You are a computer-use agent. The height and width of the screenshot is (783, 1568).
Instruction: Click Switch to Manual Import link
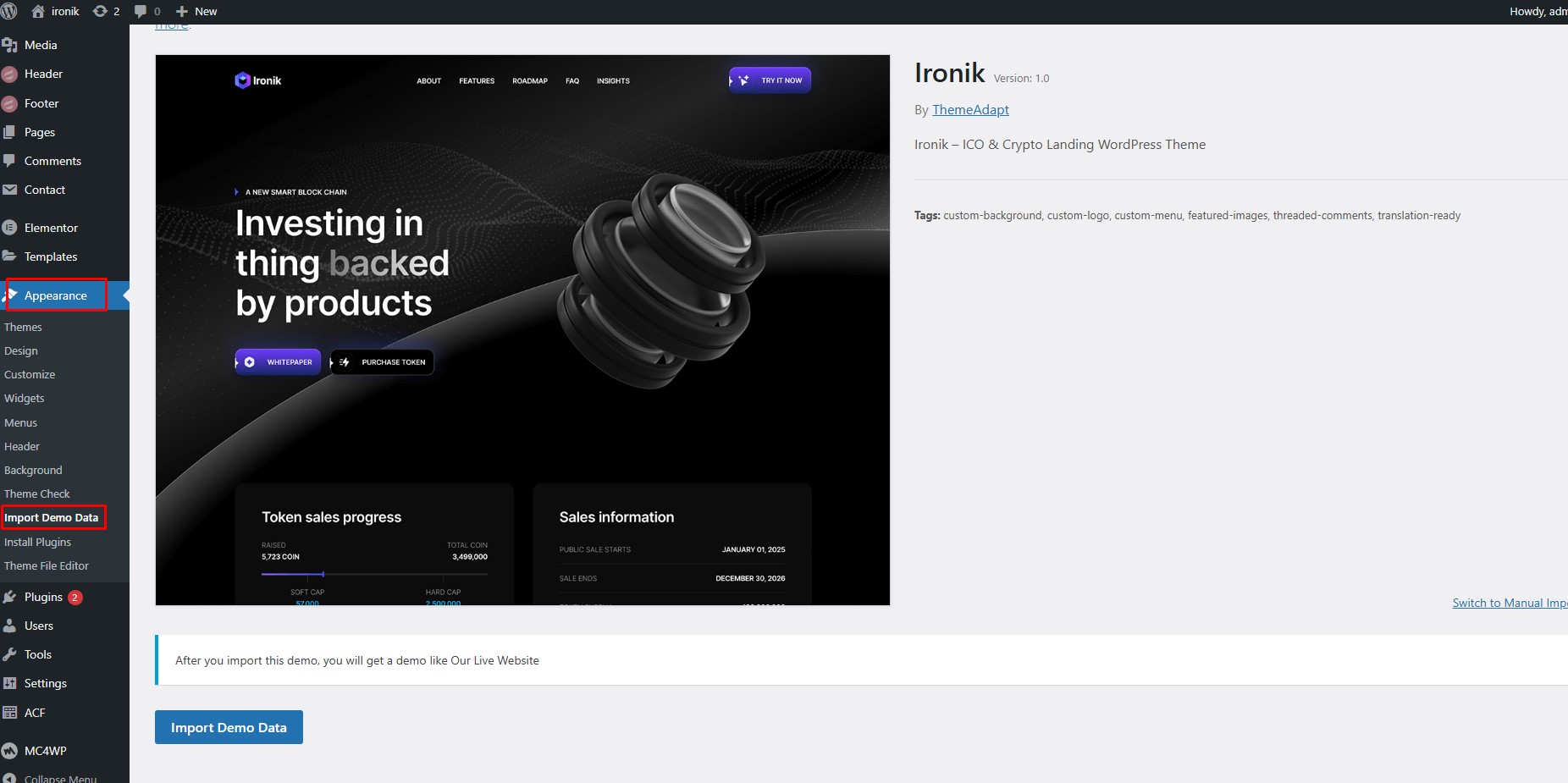(1509, 603)
